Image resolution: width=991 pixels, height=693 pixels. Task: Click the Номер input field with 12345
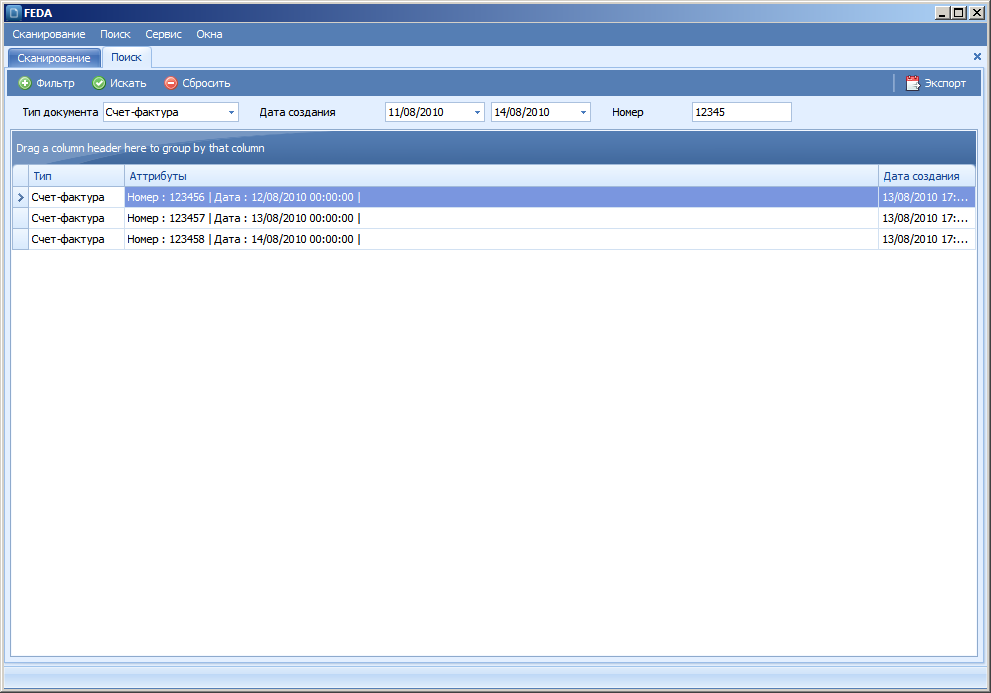[x=741, y=112]
